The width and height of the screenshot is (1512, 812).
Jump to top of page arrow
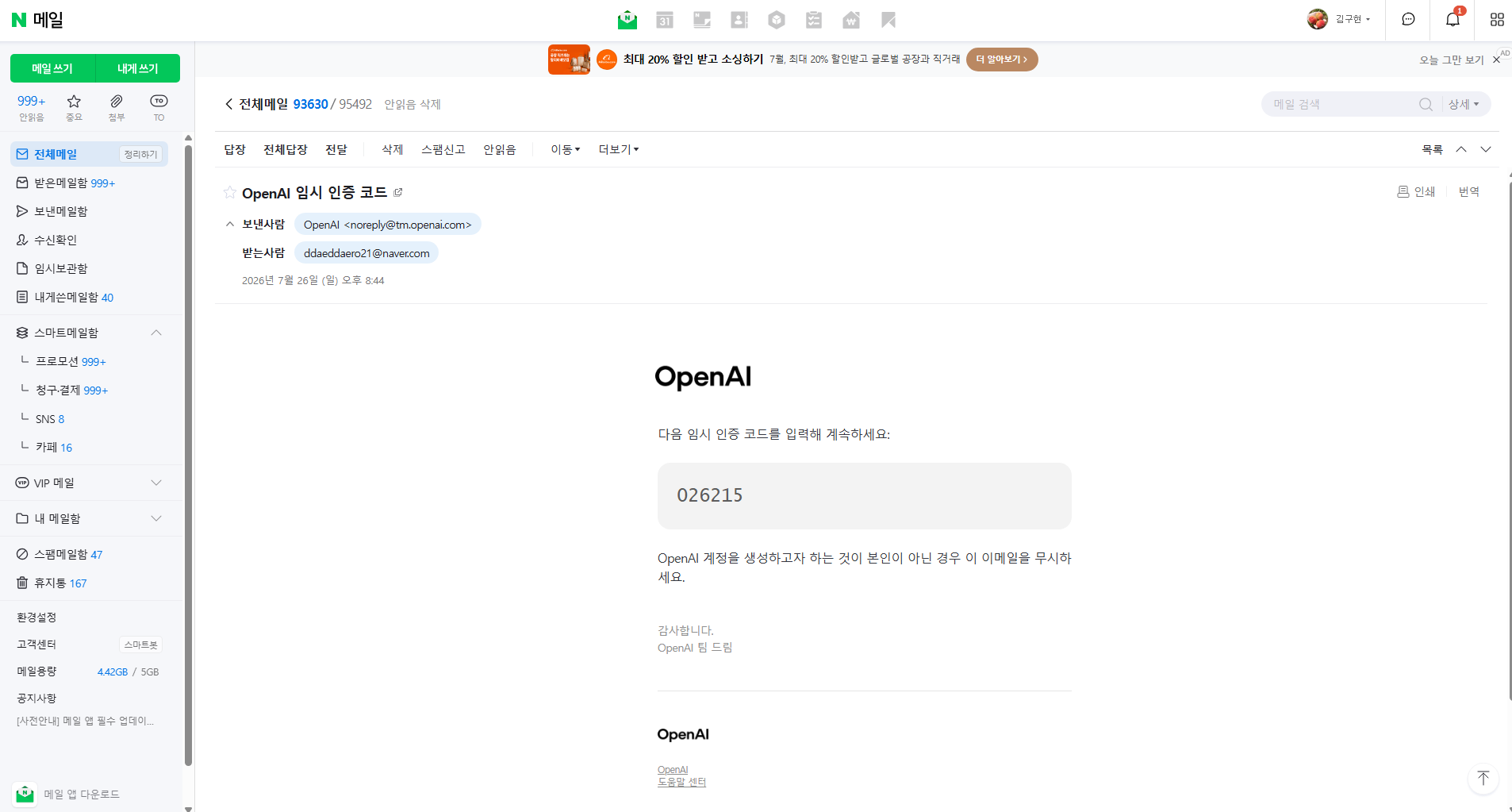point(1483,778)
